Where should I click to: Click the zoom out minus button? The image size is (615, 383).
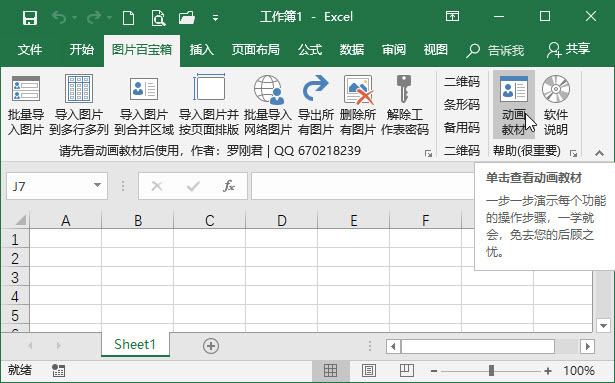(x=434, y=370)
